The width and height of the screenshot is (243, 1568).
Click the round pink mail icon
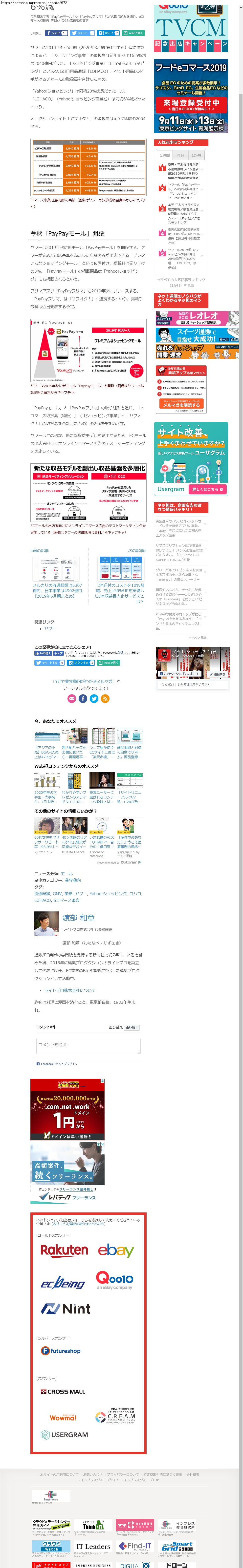(x=71, y=698)
